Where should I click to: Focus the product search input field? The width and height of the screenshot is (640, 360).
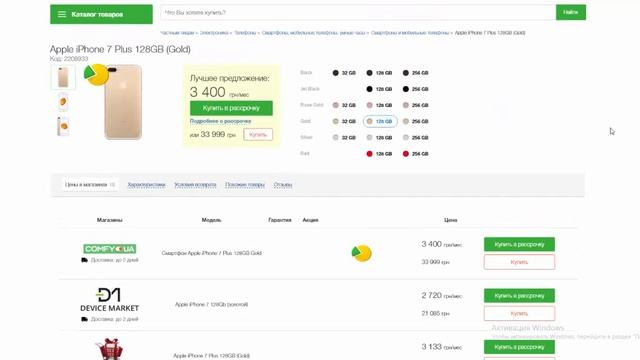(358, 13)
